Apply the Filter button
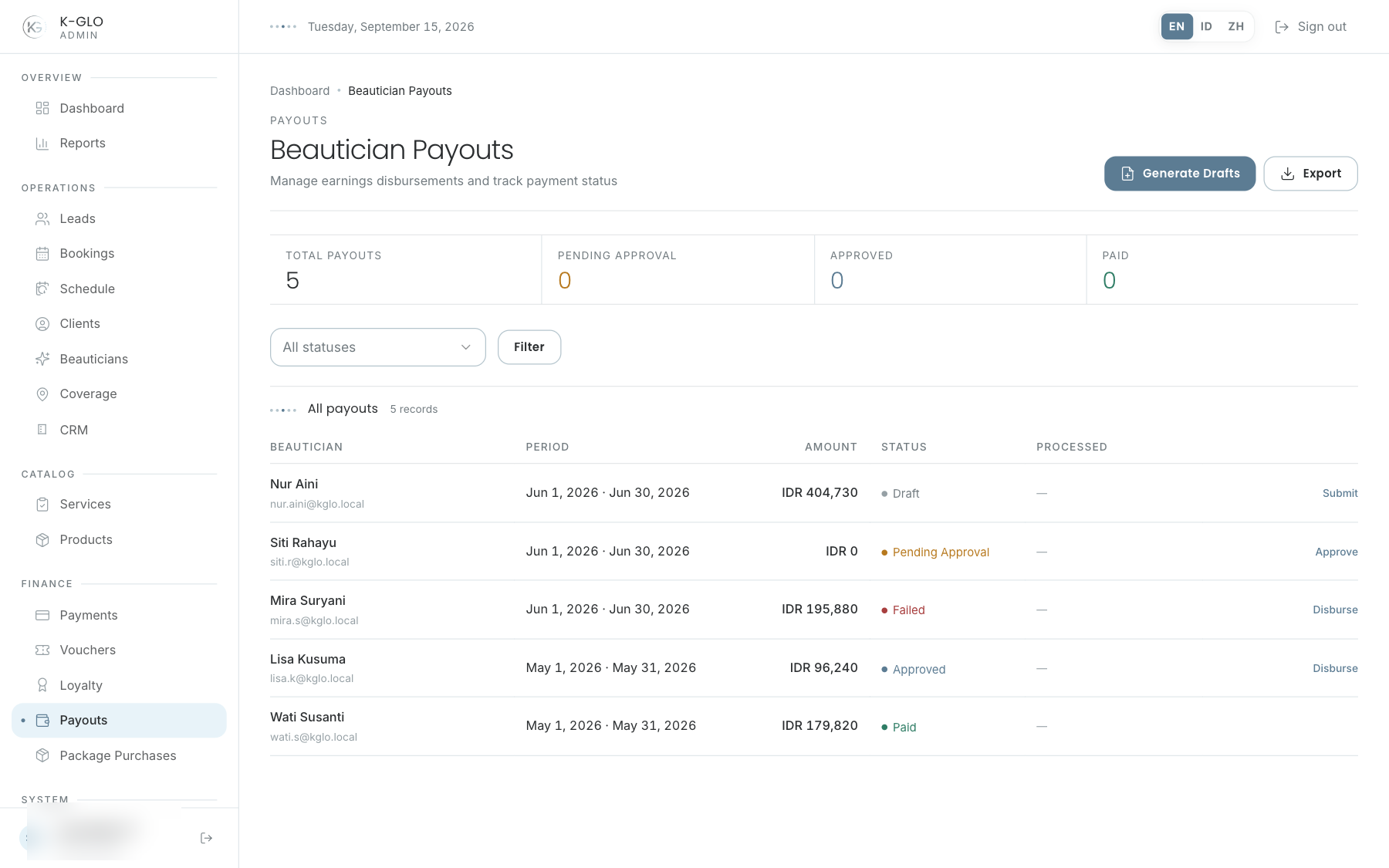Screen dimensions: 1389x868 [529, 347]
